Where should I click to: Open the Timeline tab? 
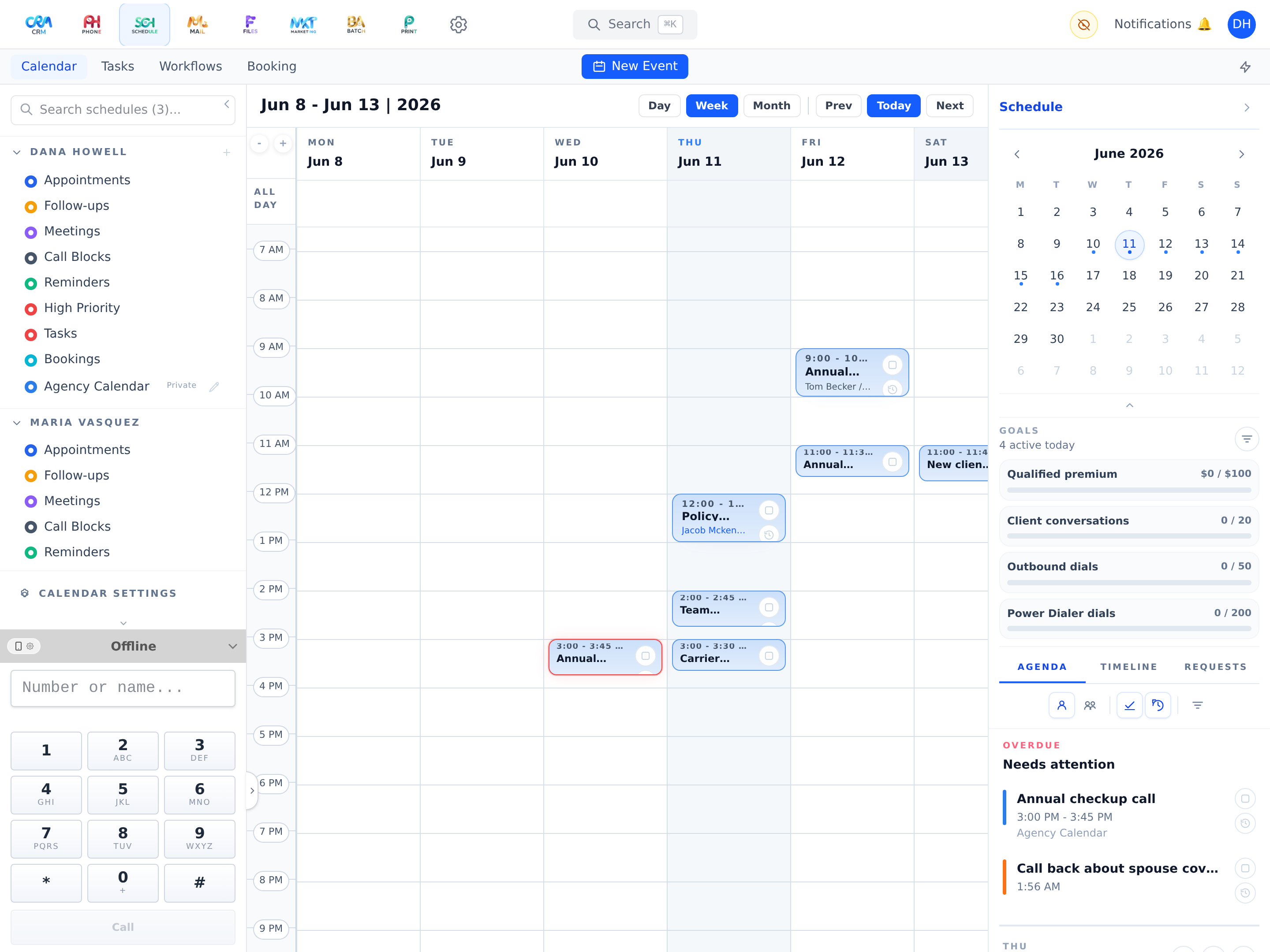coord(1128,667)
